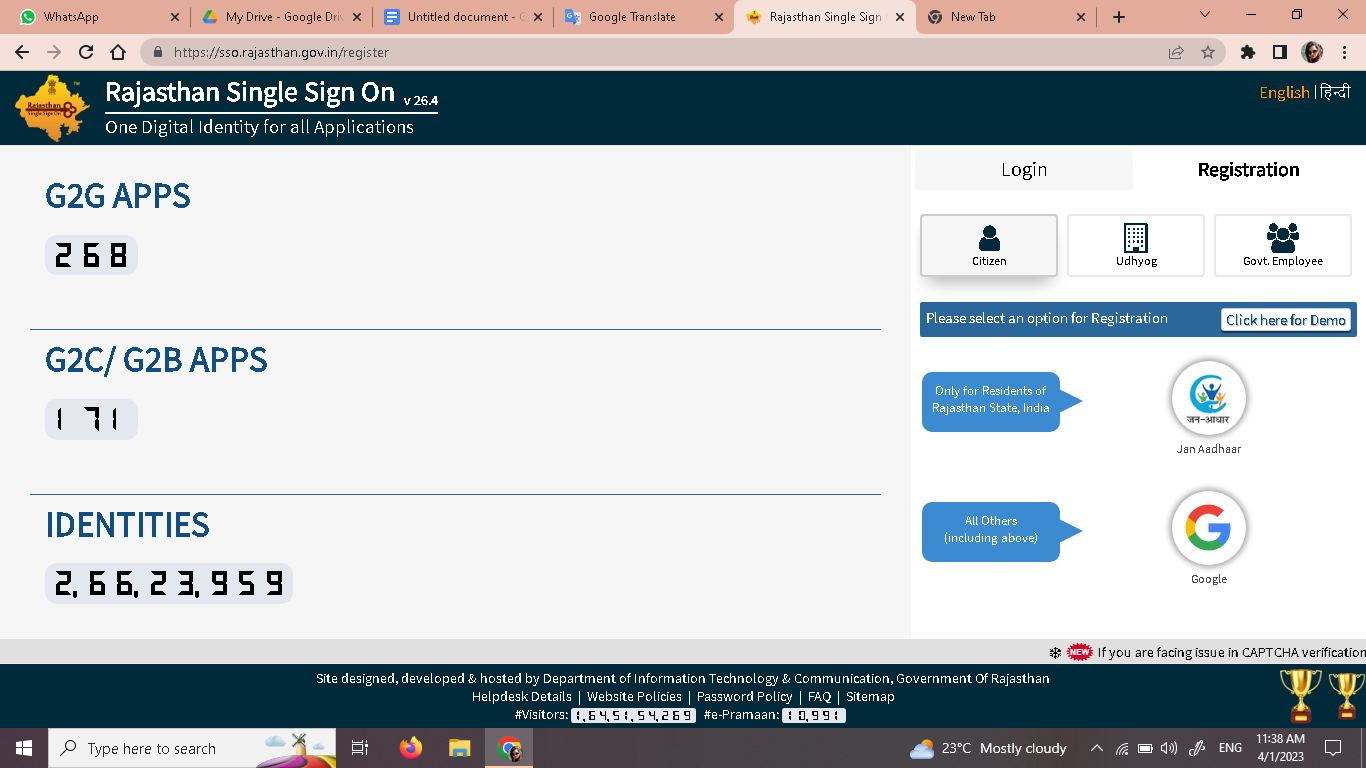Select the Govt. Employee registration option
The image size is (1366, 768).
(1283, 245)
